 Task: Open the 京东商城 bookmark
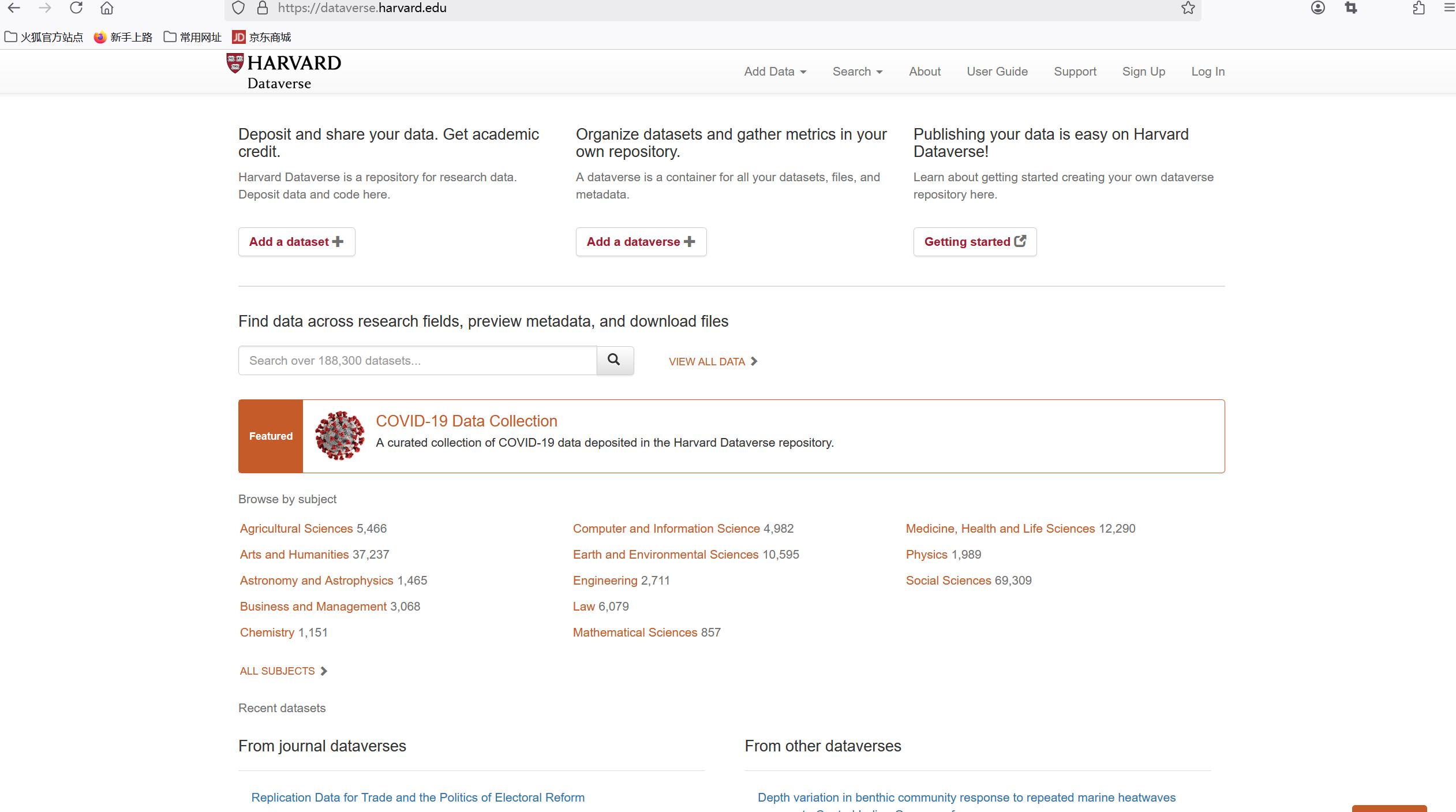[x=261, y=38]
